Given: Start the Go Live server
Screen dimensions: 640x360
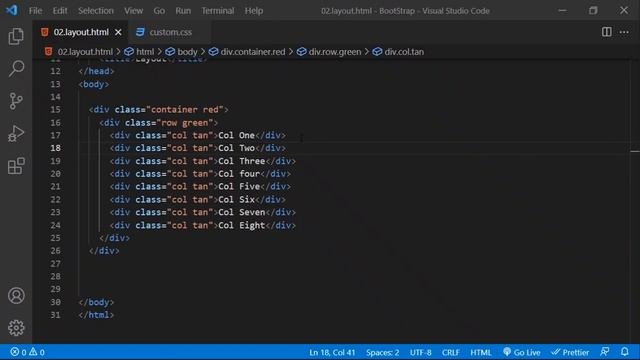Looking at the screenshot, I should 522,352.
